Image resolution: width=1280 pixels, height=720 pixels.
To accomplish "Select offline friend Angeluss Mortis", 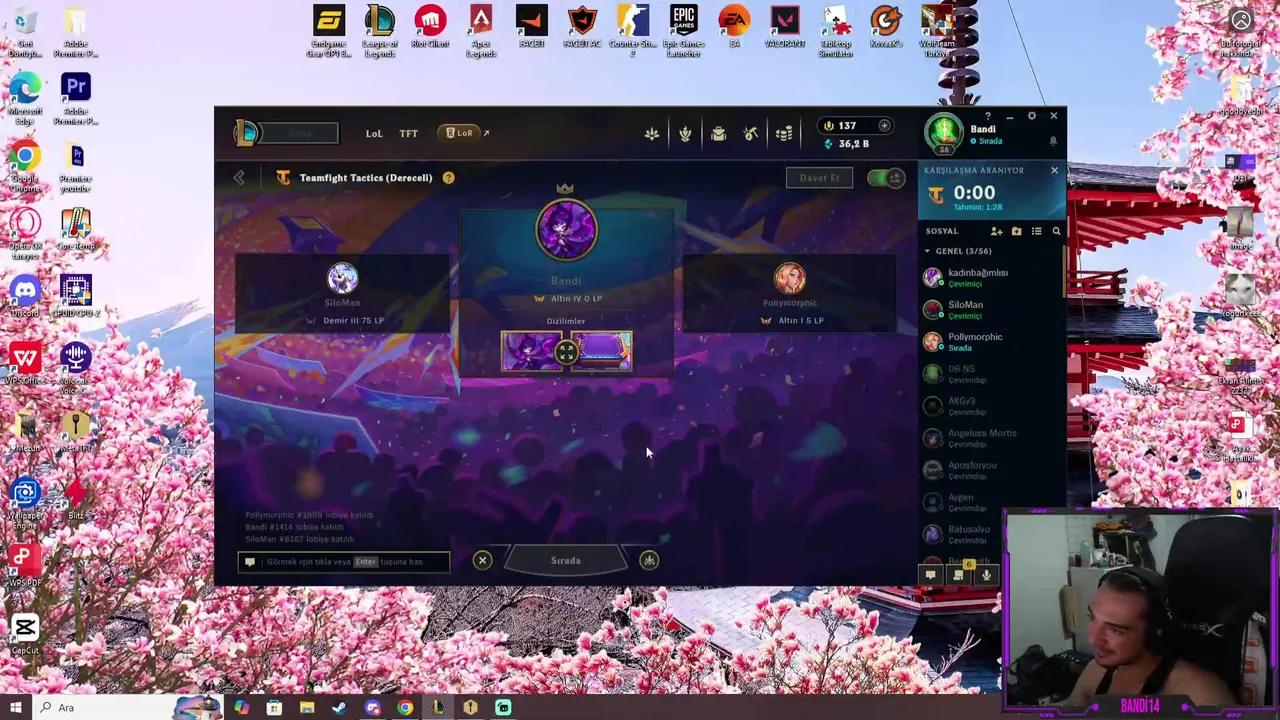I will pos(992,437).
